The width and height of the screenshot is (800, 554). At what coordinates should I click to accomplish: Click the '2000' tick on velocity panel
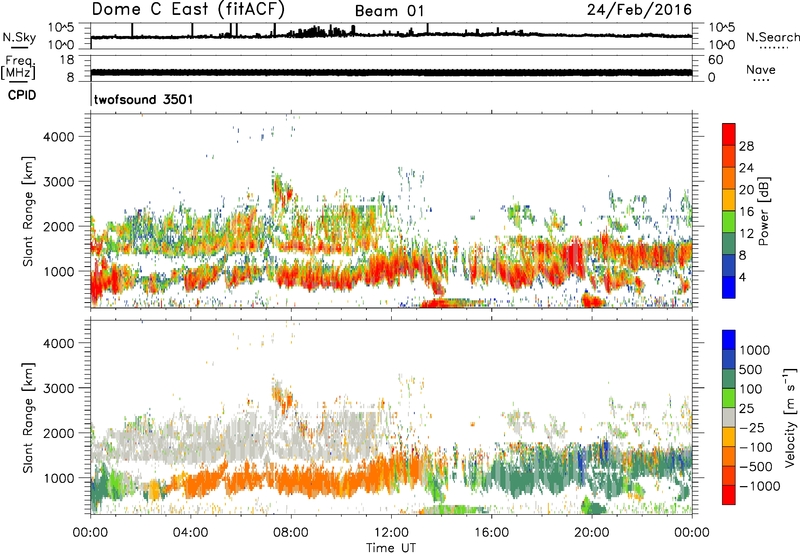coord(59,433)
